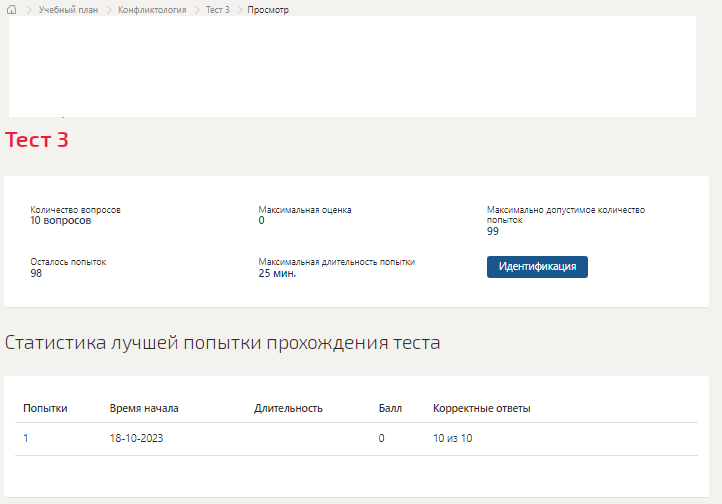Click the Балл column header
The width and height of the screenshot is (722, 504).
tap(389, 408)
